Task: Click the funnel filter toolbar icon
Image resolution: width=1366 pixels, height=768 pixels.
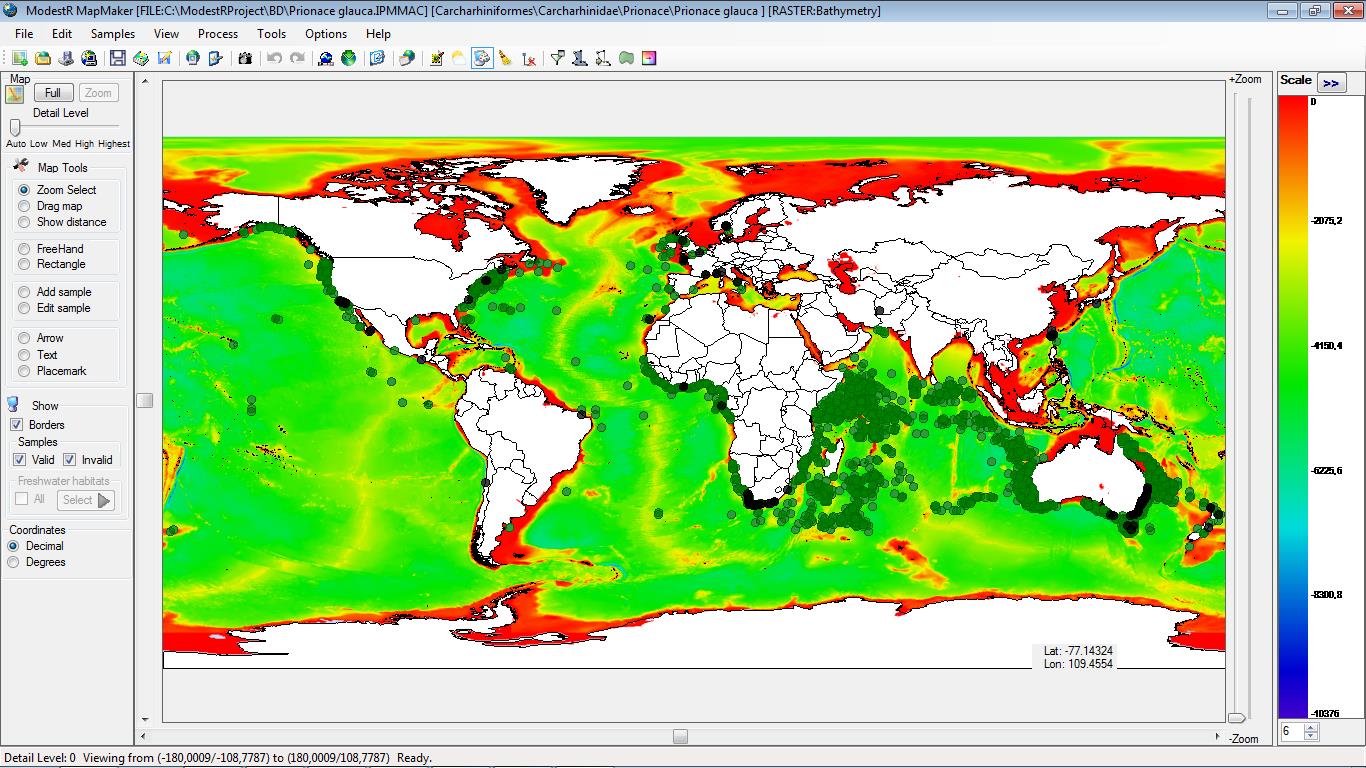Action: click(x=557, y=58)
